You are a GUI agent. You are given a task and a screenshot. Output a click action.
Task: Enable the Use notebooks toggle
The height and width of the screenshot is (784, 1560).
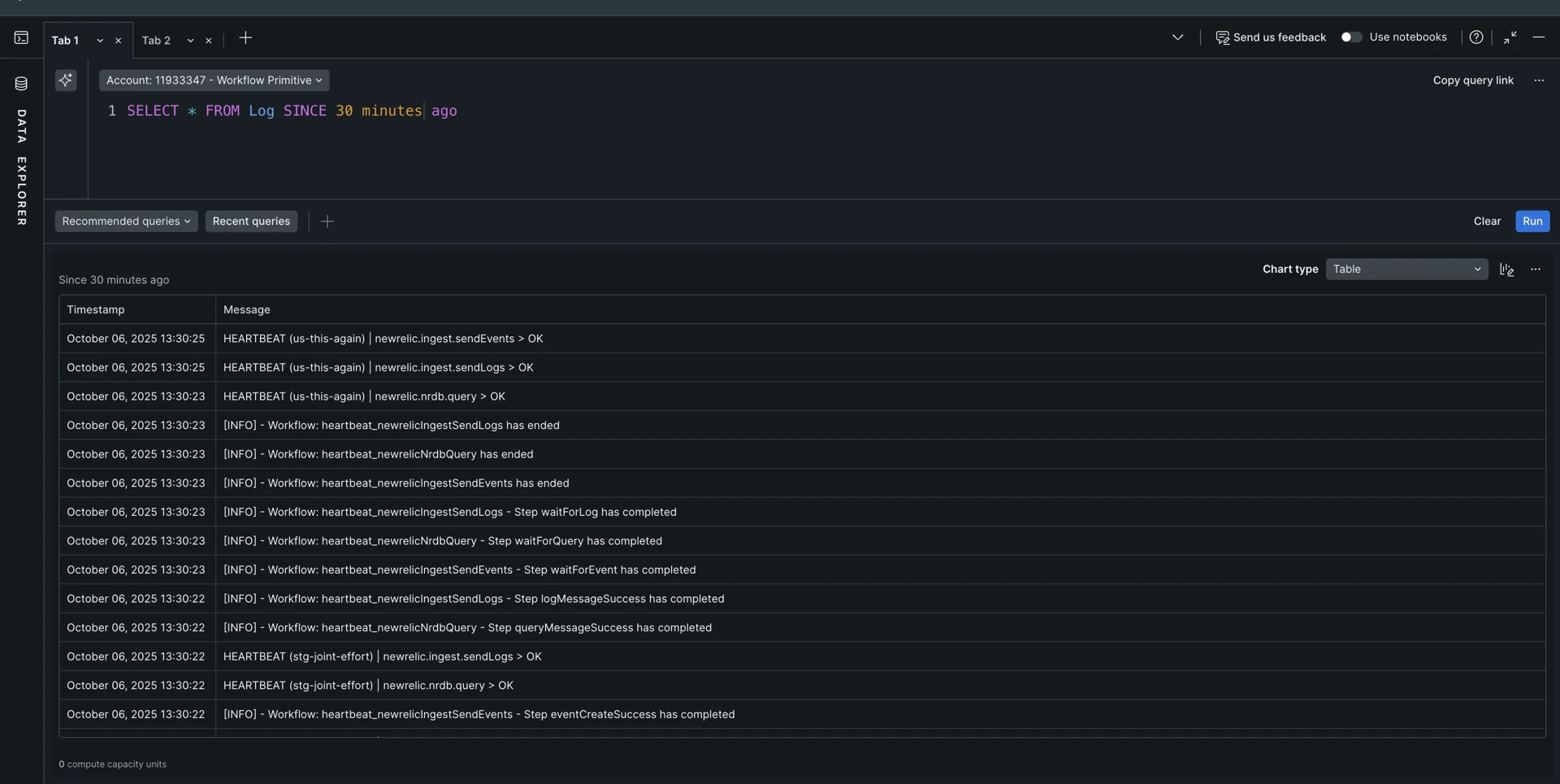click(x=1351, y=37)
